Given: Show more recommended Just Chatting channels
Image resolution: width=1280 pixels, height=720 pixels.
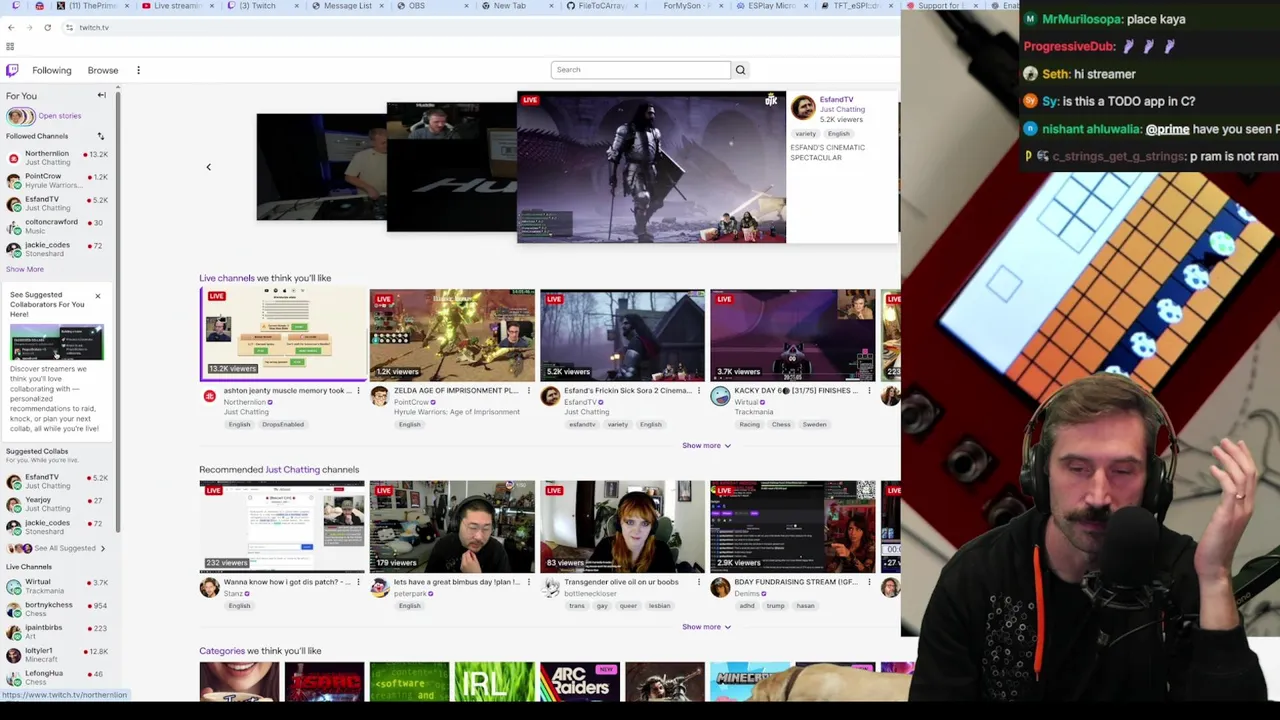Looking at the screenshot, I should tap(706, 627).
